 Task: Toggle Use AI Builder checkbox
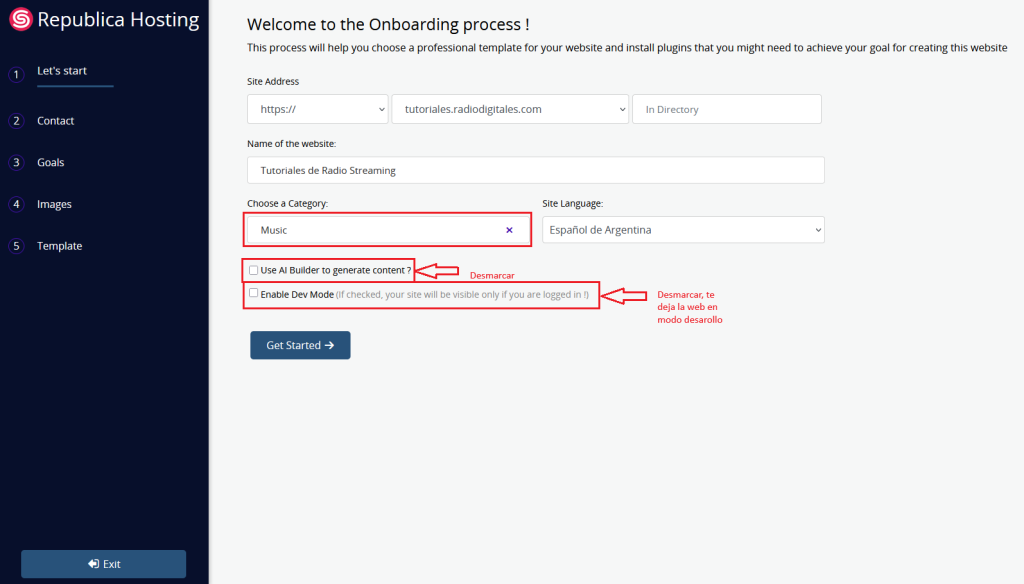coord(254,270)
